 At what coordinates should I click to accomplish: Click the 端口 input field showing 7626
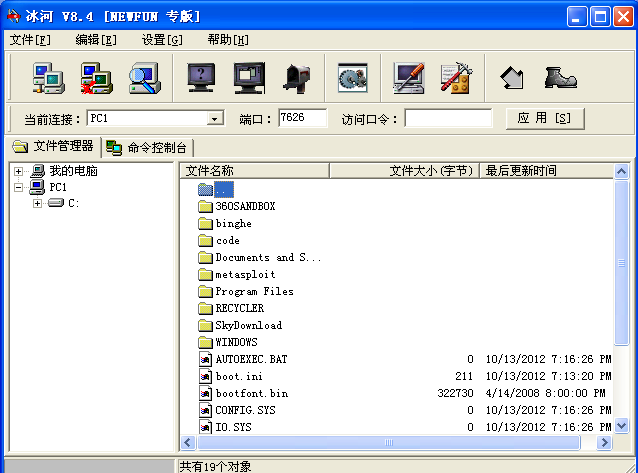click(x=302, y=118)
